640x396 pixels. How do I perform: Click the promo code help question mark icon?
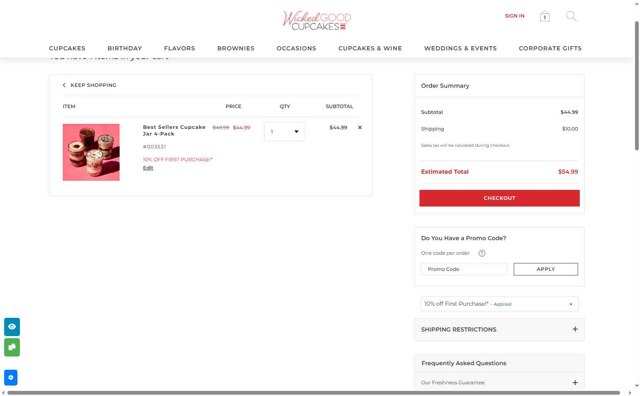(482, 253)
